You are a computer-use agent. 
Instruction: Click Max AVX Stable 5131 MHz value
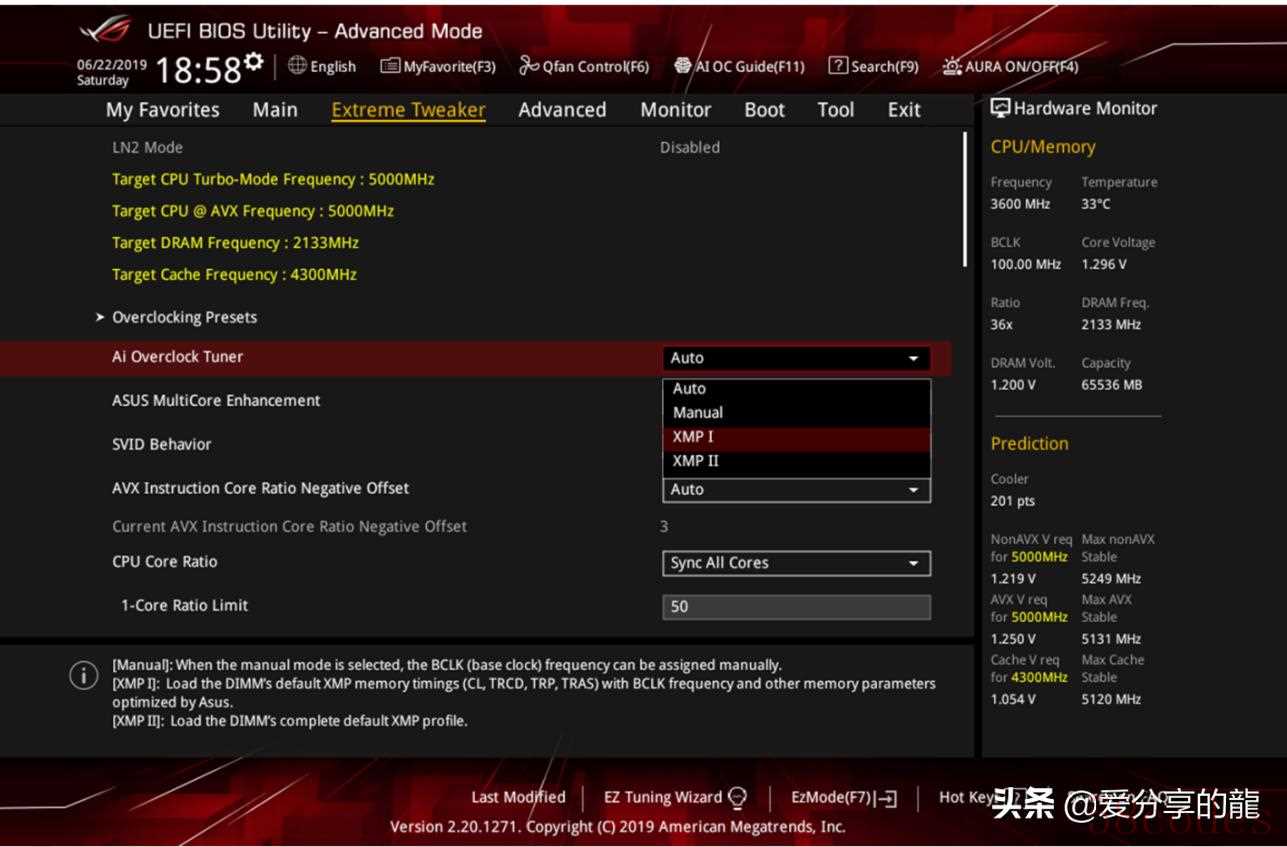tap(1111, 639)
